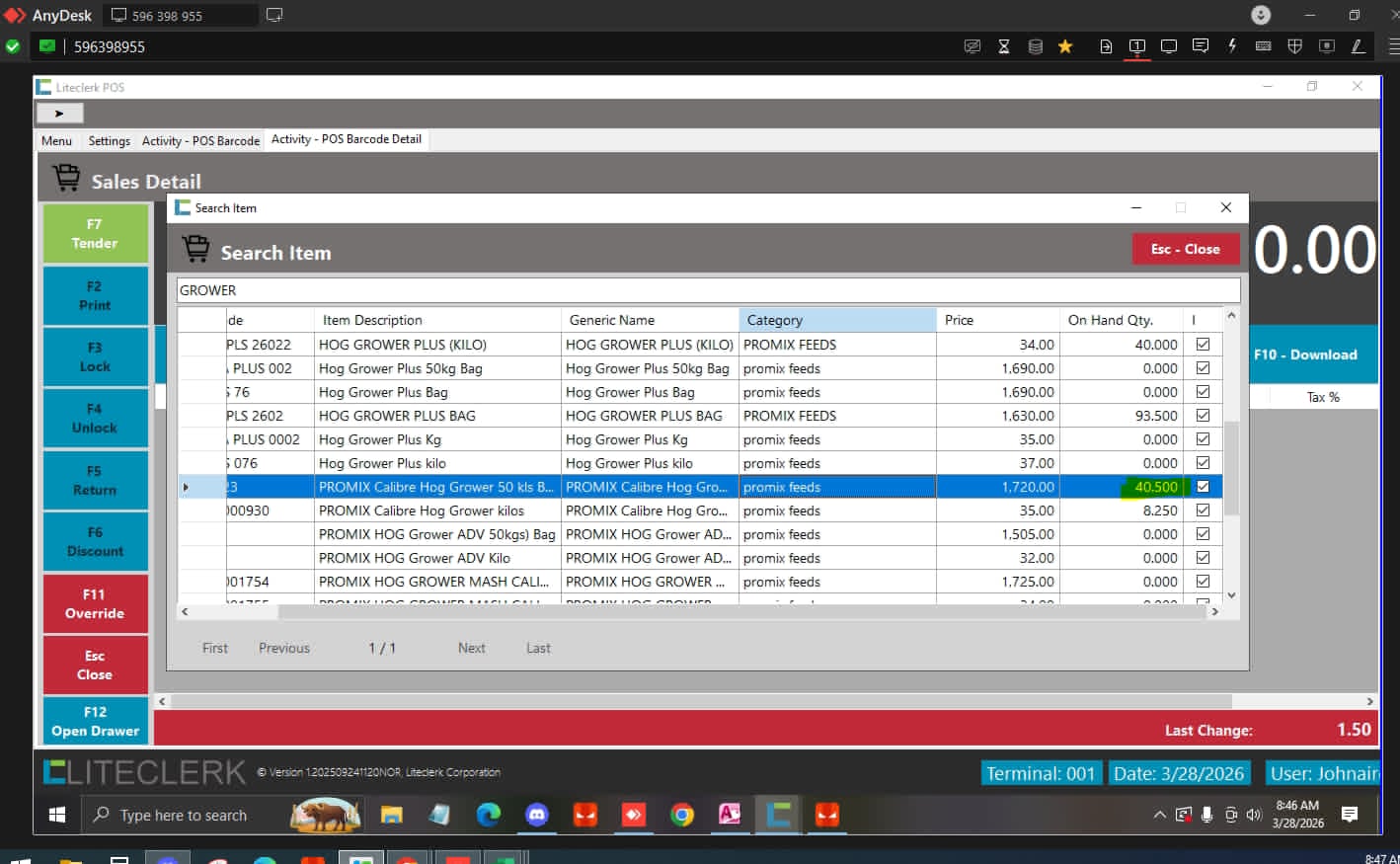Toggle checkbox for HOG GROWER PLUS BAG row
This screenshot has width=1400, height=864.
tap(1203, 416)
